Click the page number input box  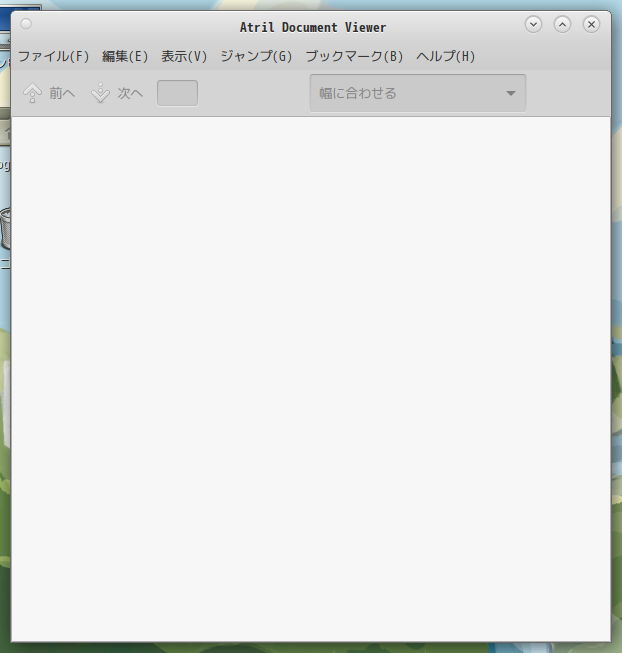[177, 93]
